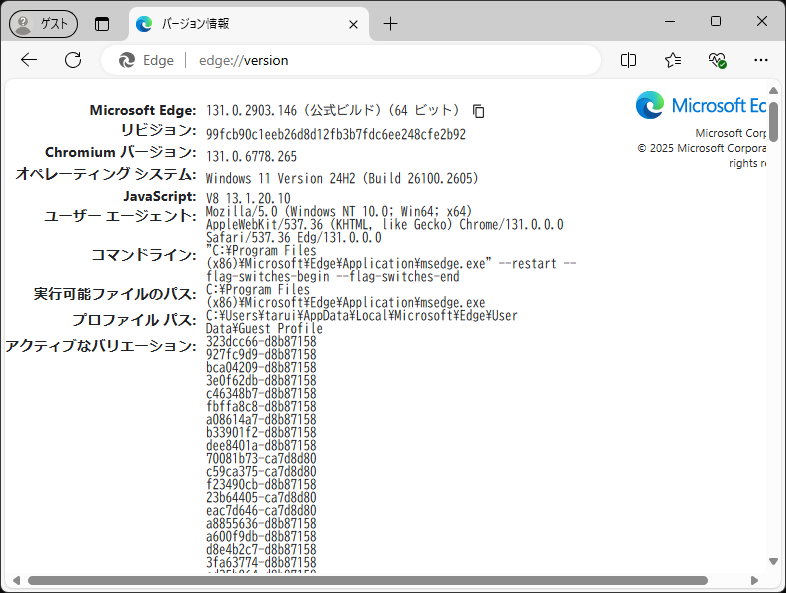
Task: Click variation b33901f2-d8b87158
Action: tap(261, 433)
